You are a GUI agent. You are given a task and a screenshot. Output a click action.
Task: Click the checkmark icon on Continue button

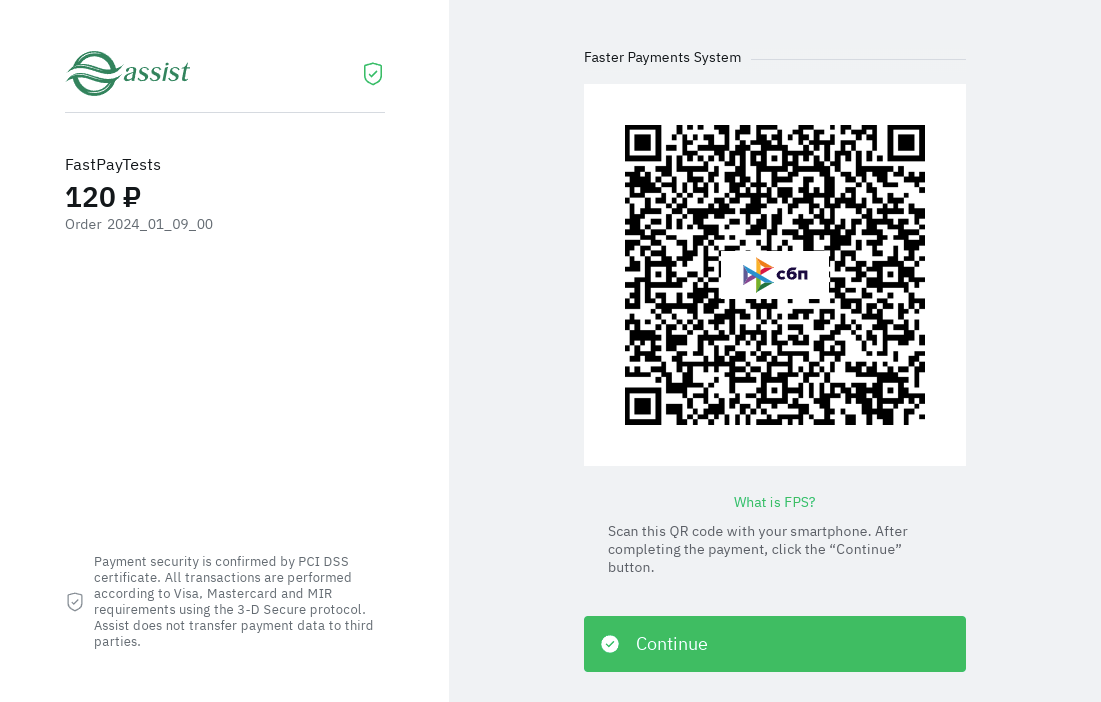point(610,644)
